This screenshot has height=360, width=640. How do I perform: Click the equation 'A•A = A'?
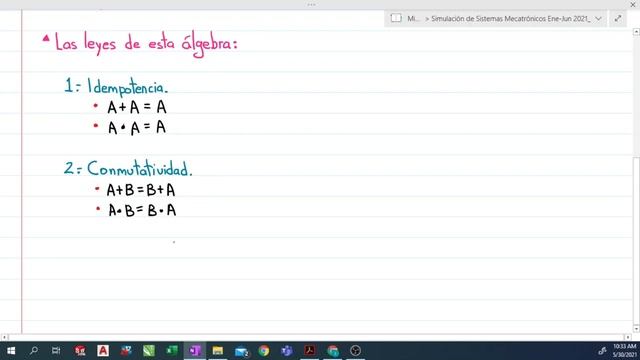(137, 127)
